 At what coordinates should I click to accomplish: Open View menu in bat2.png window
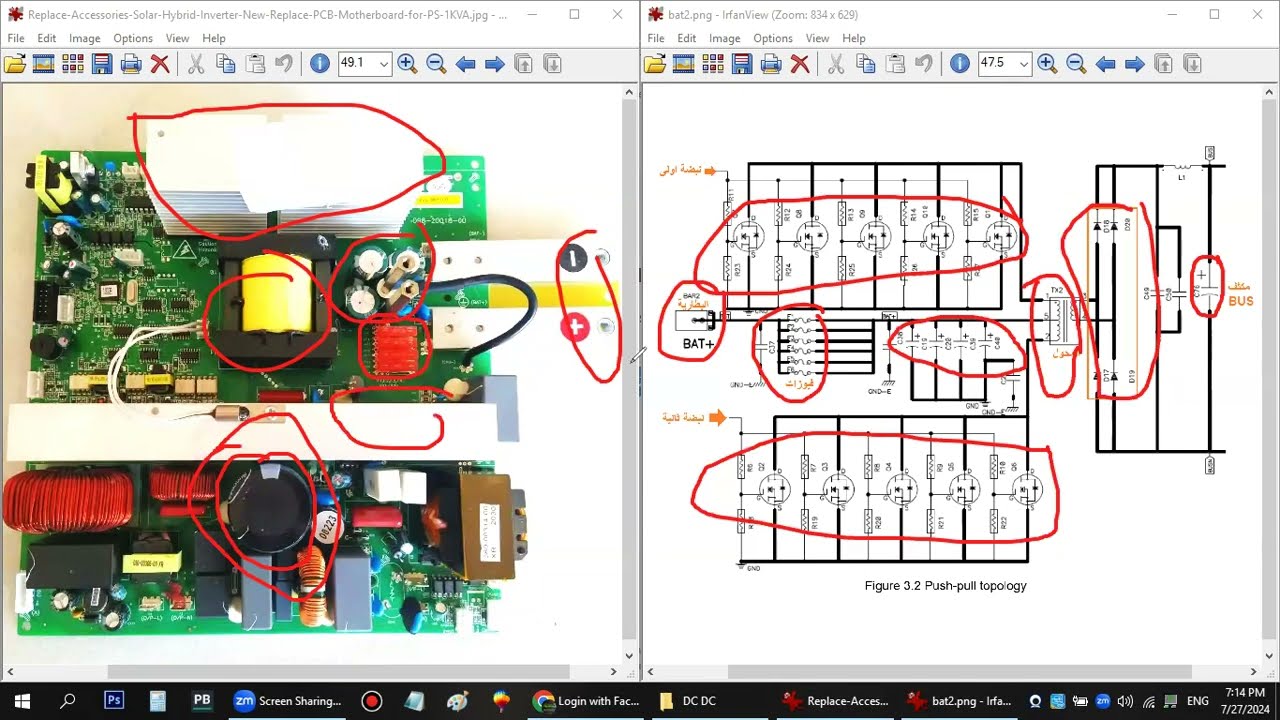pos(817,38)
